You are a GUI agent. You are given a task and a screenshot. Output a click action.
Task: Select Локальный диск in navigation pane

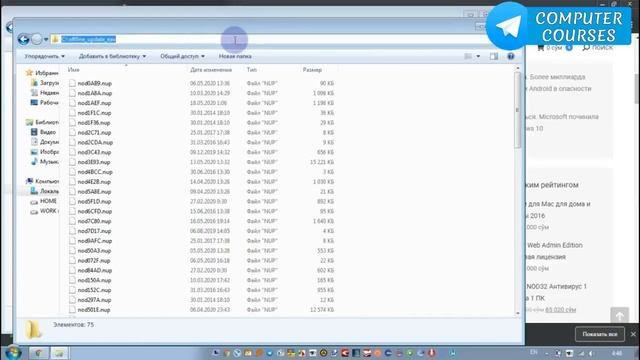(x=45, y=191)
